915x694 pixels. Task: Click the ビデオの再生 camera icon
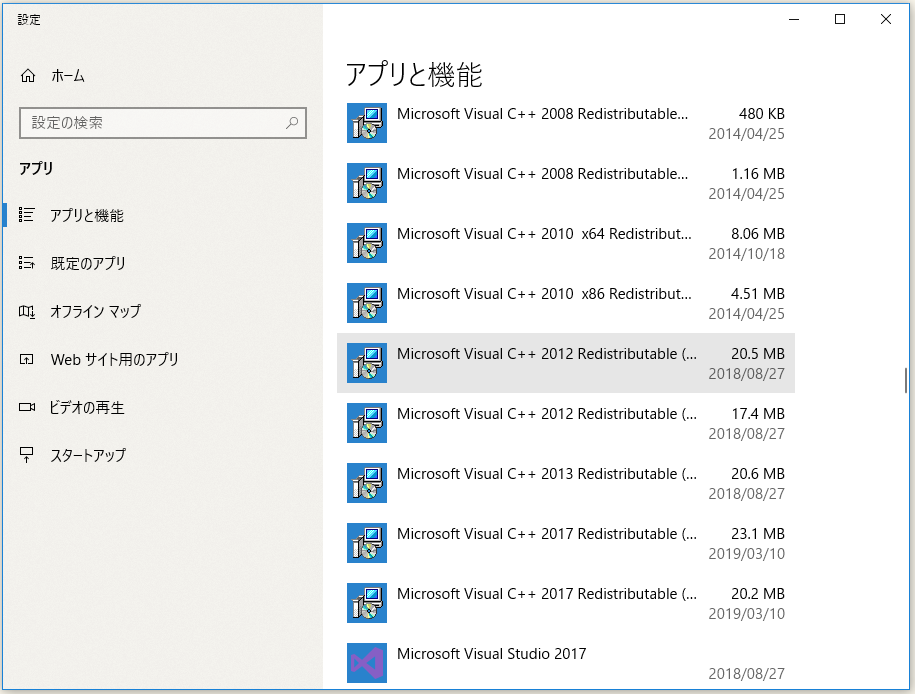click(x=27, y=407)
